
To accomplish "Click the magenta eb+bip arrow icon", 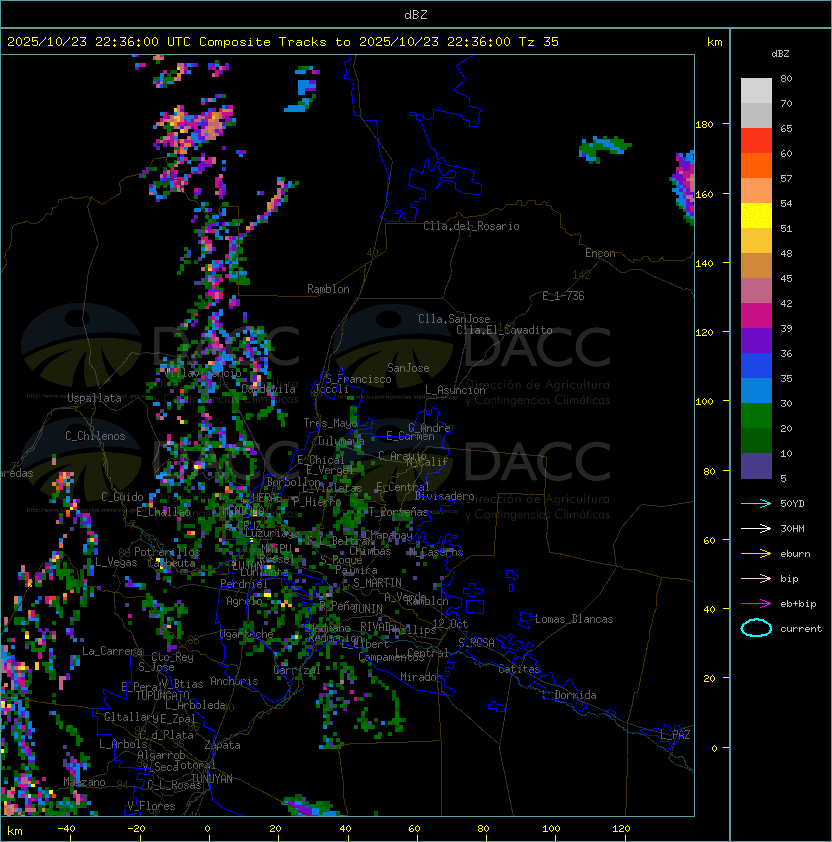I will (x=756, y=604).
